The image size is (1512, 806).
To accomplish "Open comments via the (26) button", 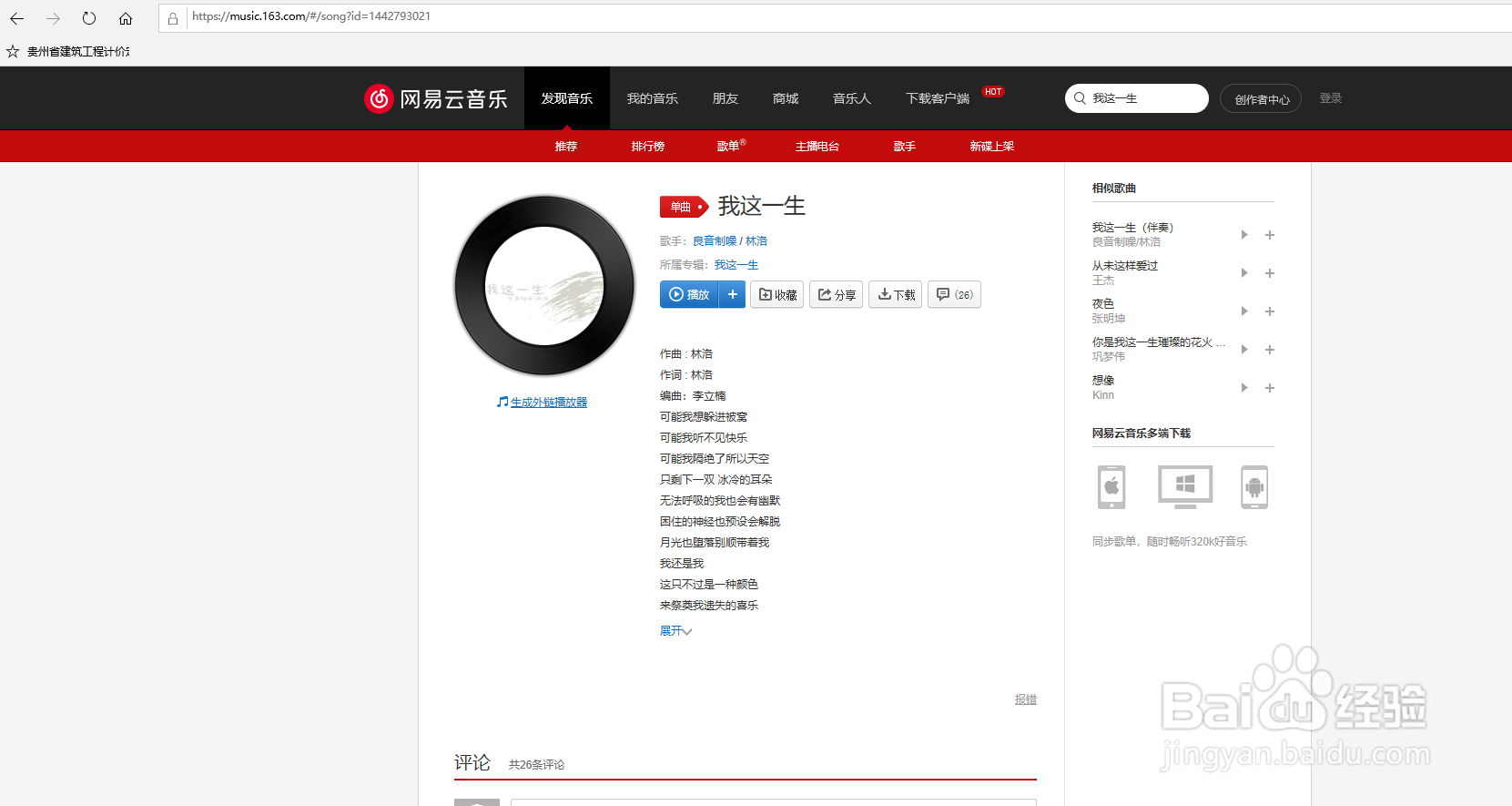I will point(954,295).
